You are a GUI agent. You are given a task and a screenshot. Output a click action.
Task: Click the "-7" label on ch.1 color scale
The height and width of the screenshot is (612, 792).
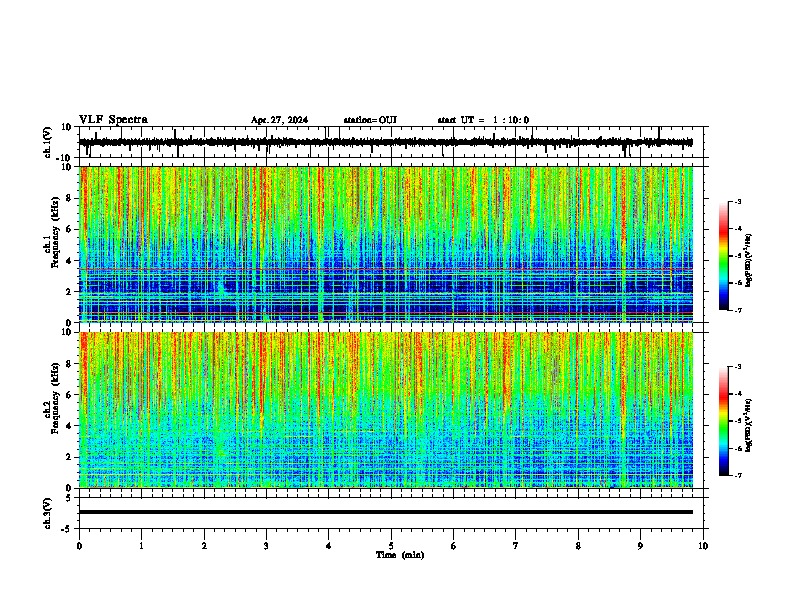pyautogui.click(x=737, y=310)
